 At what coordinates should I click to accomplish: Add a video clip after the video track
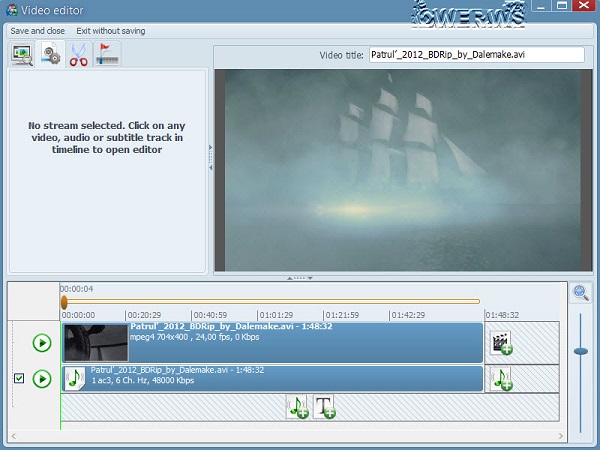point(502,343)
